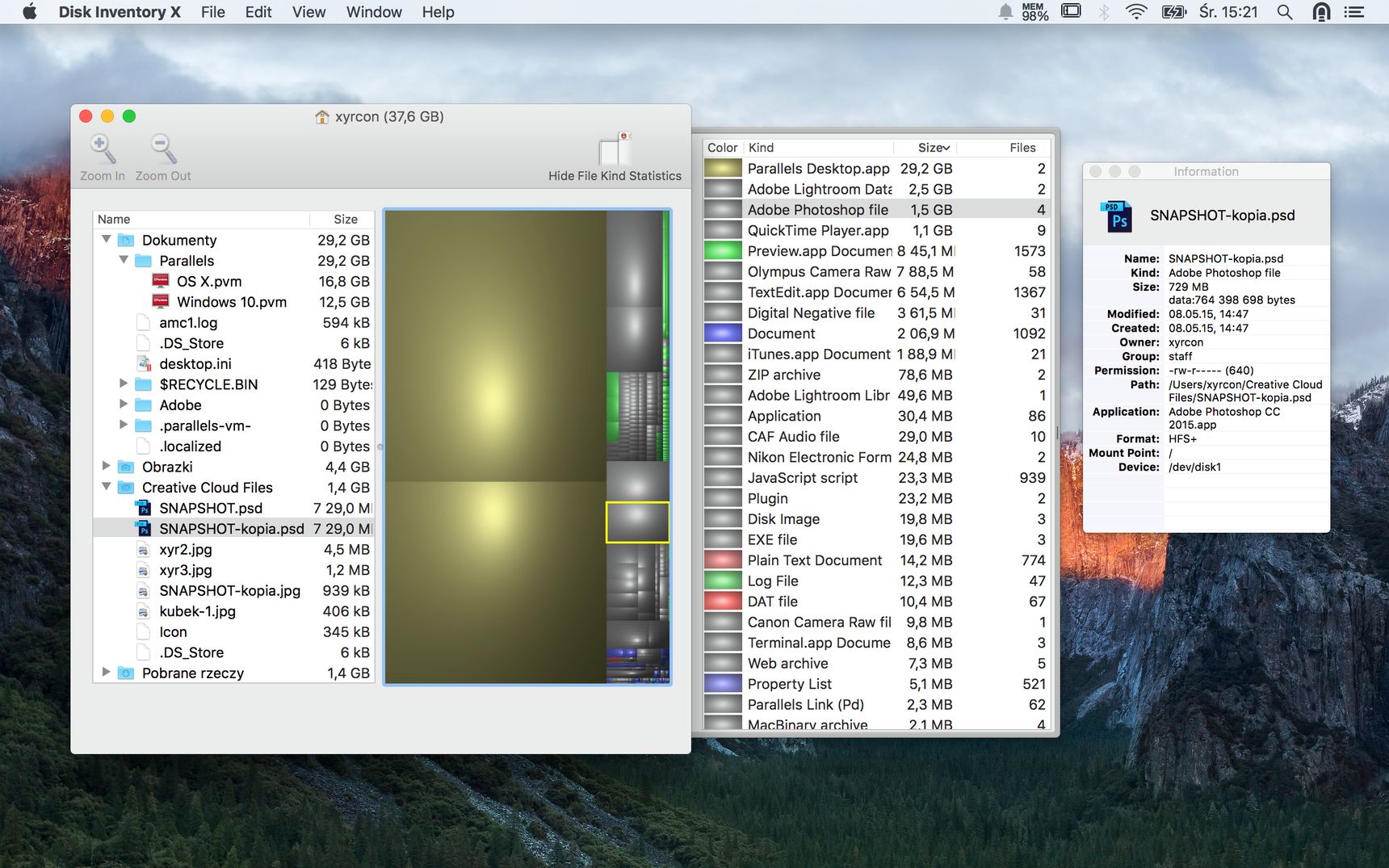Click the green block in the treemap
Screen dimensions: 1389x868
[612, 408]
